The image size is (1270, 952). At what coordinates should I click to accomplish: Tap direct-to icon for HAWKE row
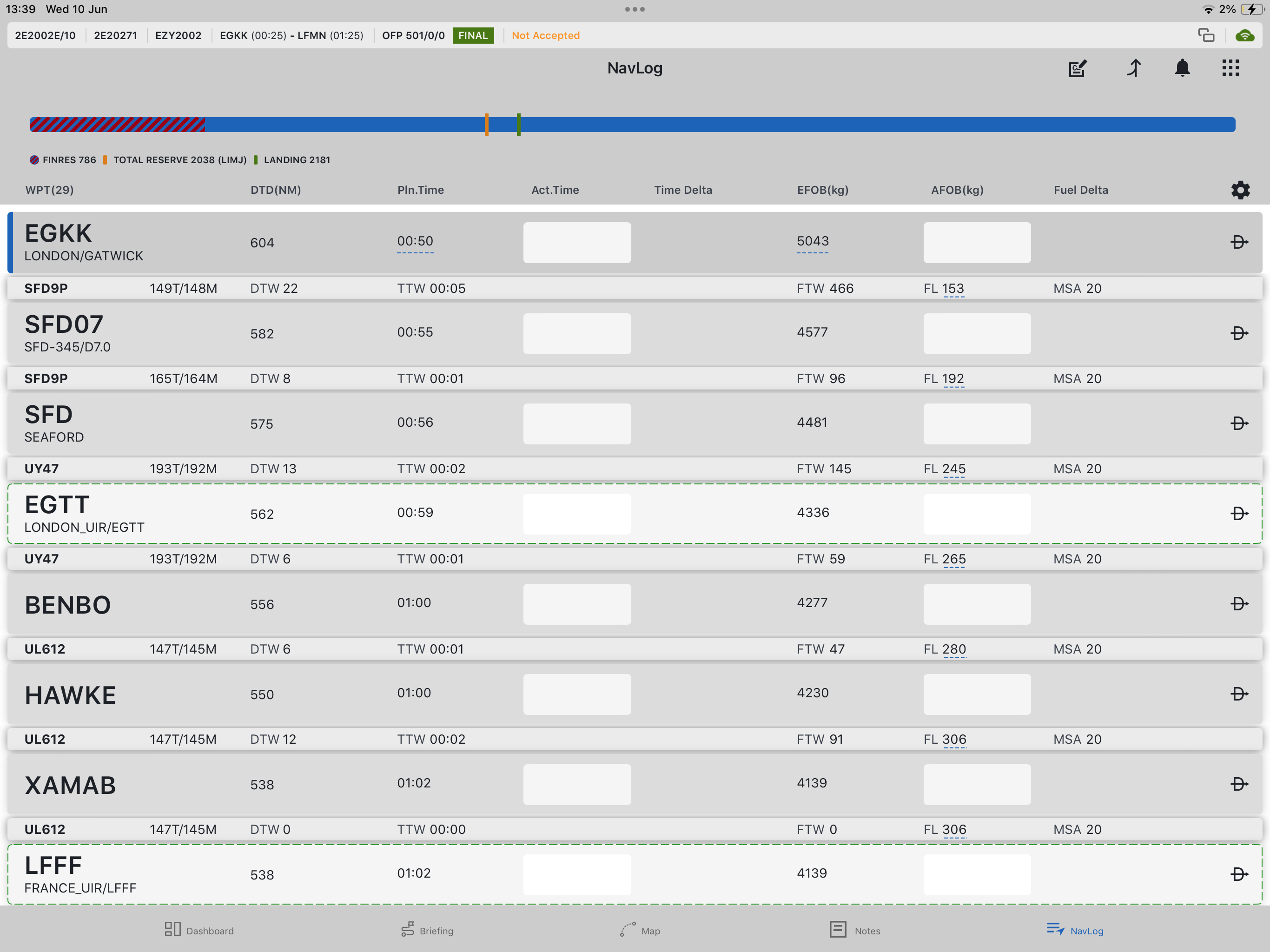pyautogui.click(x=1239, y=694)
